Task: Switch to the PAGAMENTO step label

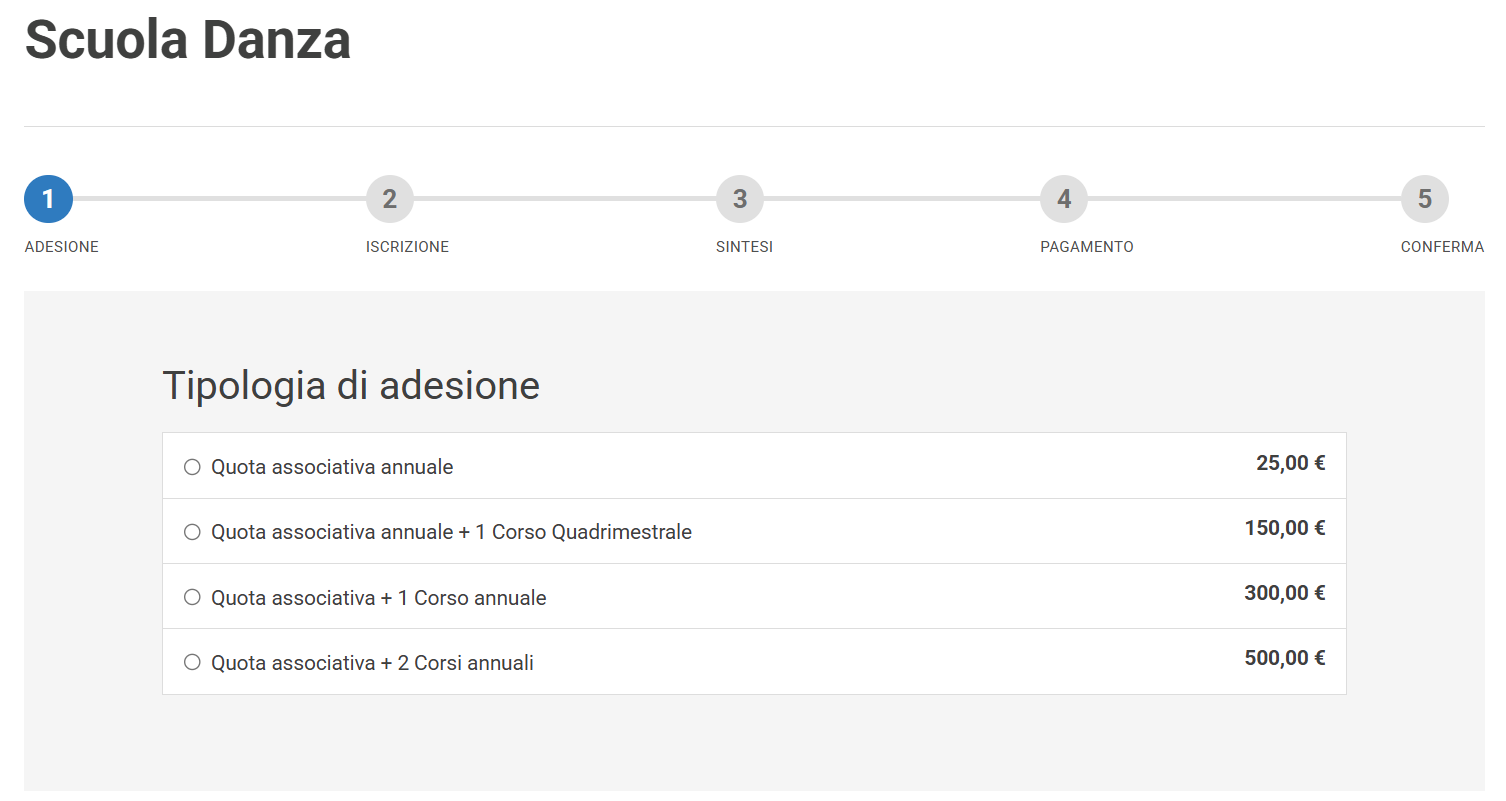Action: pos(1087,247)
